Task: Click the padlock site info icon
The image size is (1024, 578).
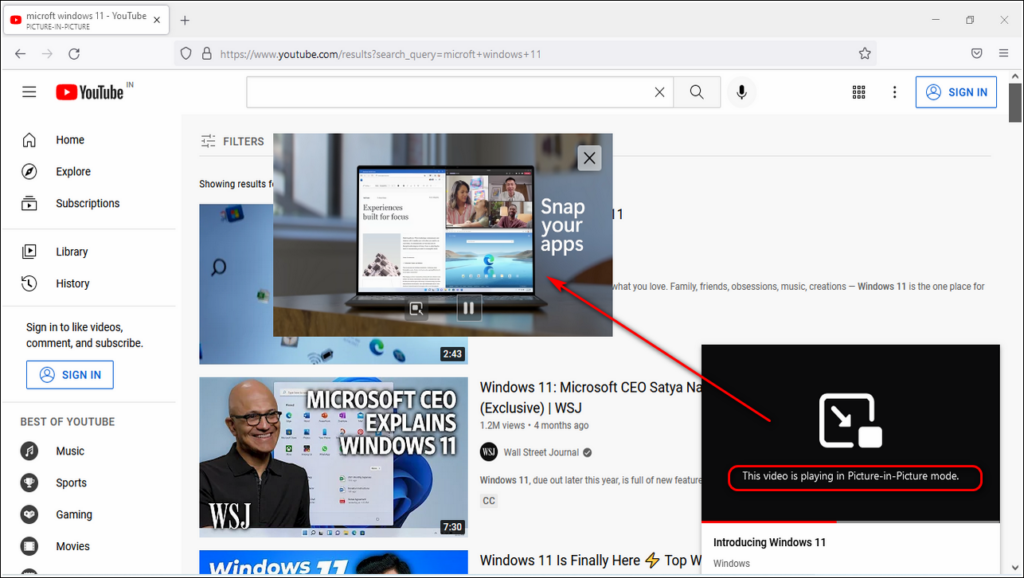Action: click(206, 54)
